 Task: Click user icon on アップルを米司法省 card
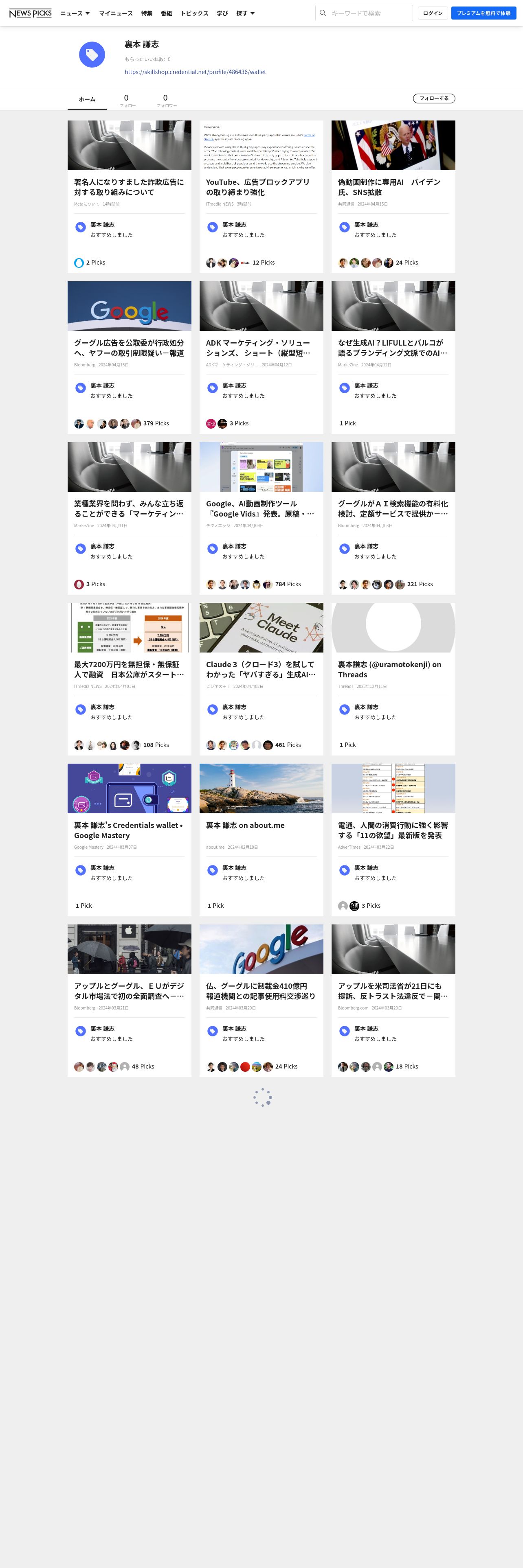345,1031
